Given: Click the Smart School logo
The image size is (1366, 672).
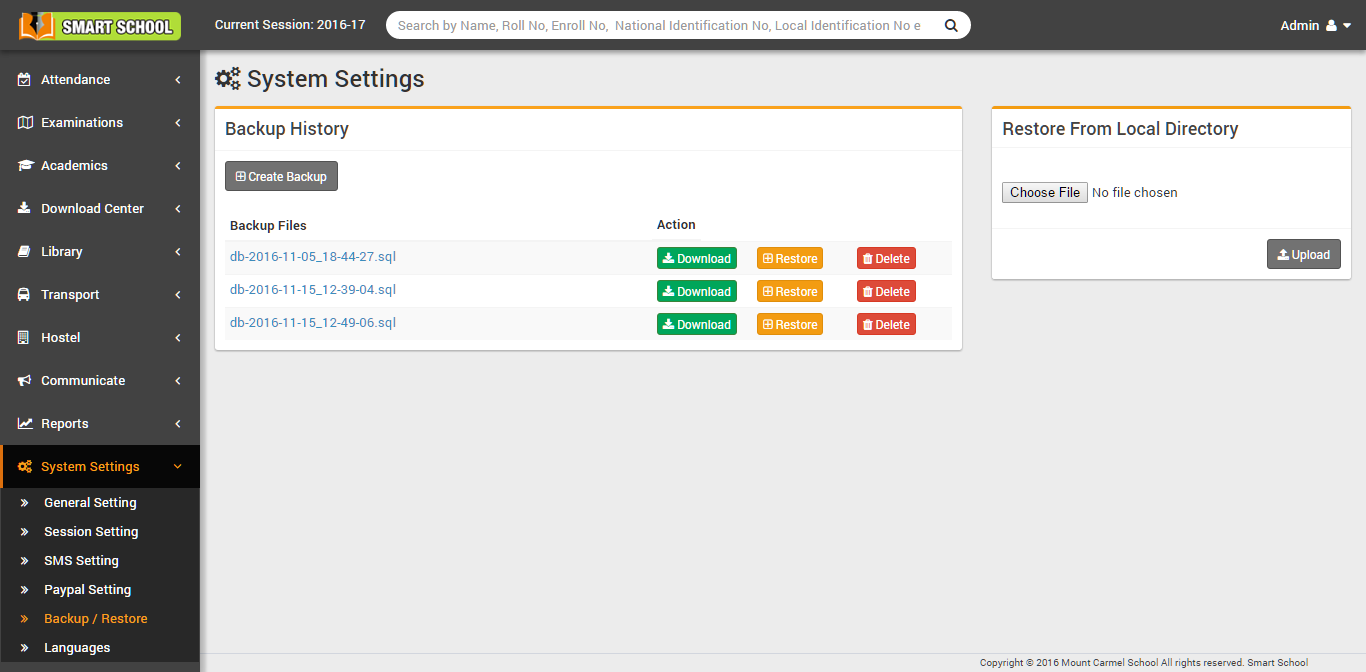Looking at the screenshot, I should (97, 26).
